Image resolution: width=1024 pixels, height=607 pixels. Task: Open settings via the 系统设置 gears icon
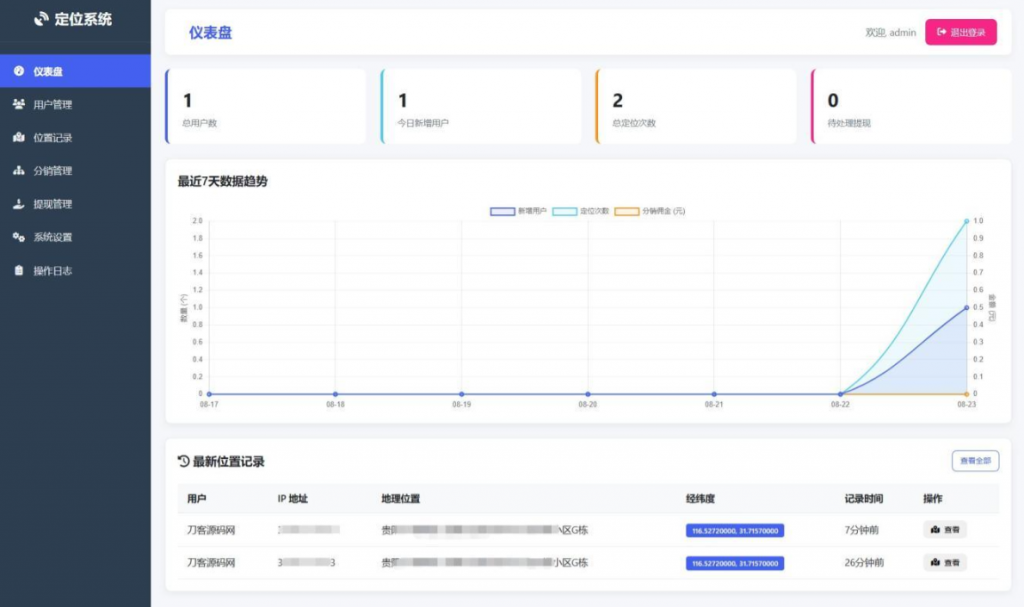[x=19, y=237]
